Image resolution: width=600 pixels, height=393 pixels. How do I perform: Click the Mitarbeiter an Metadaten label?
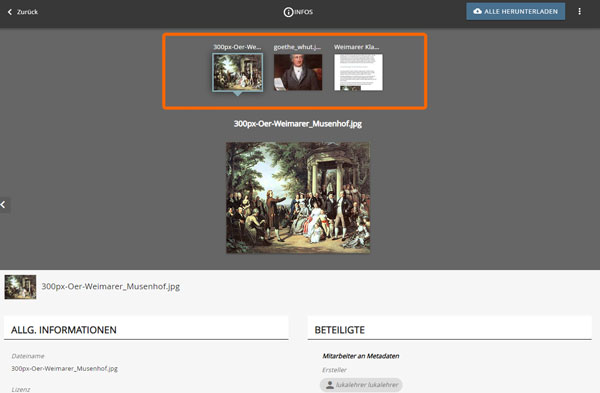[x=360, y=356]
